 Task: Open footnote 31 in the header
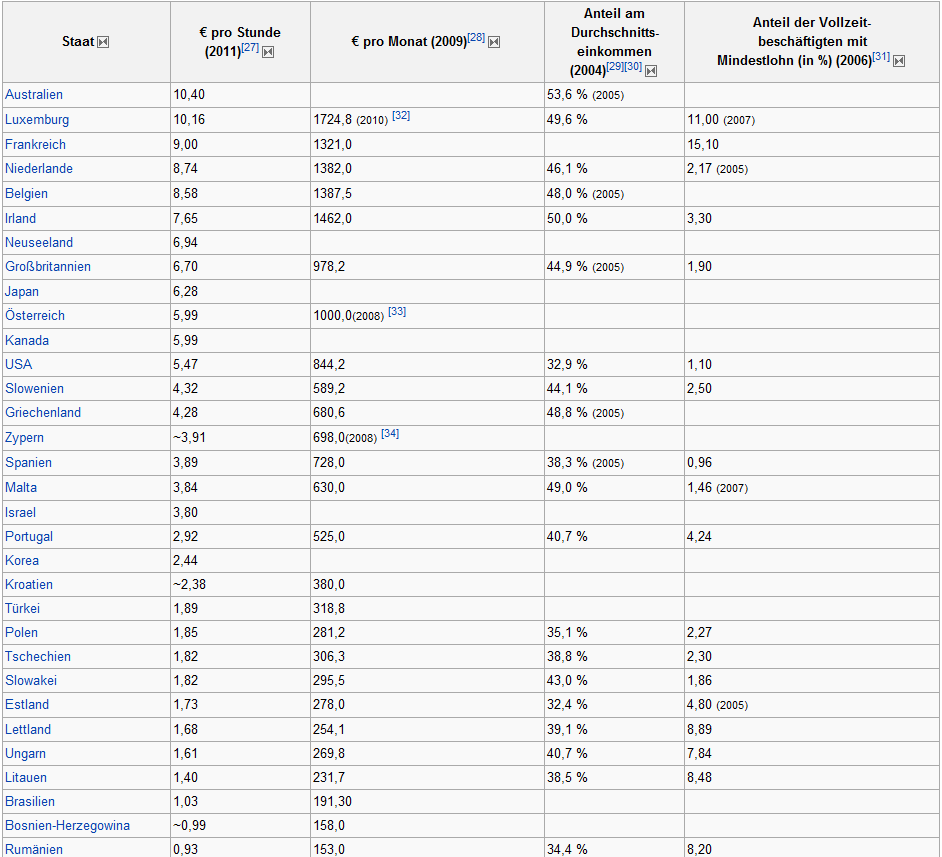(x=881, y=57)
